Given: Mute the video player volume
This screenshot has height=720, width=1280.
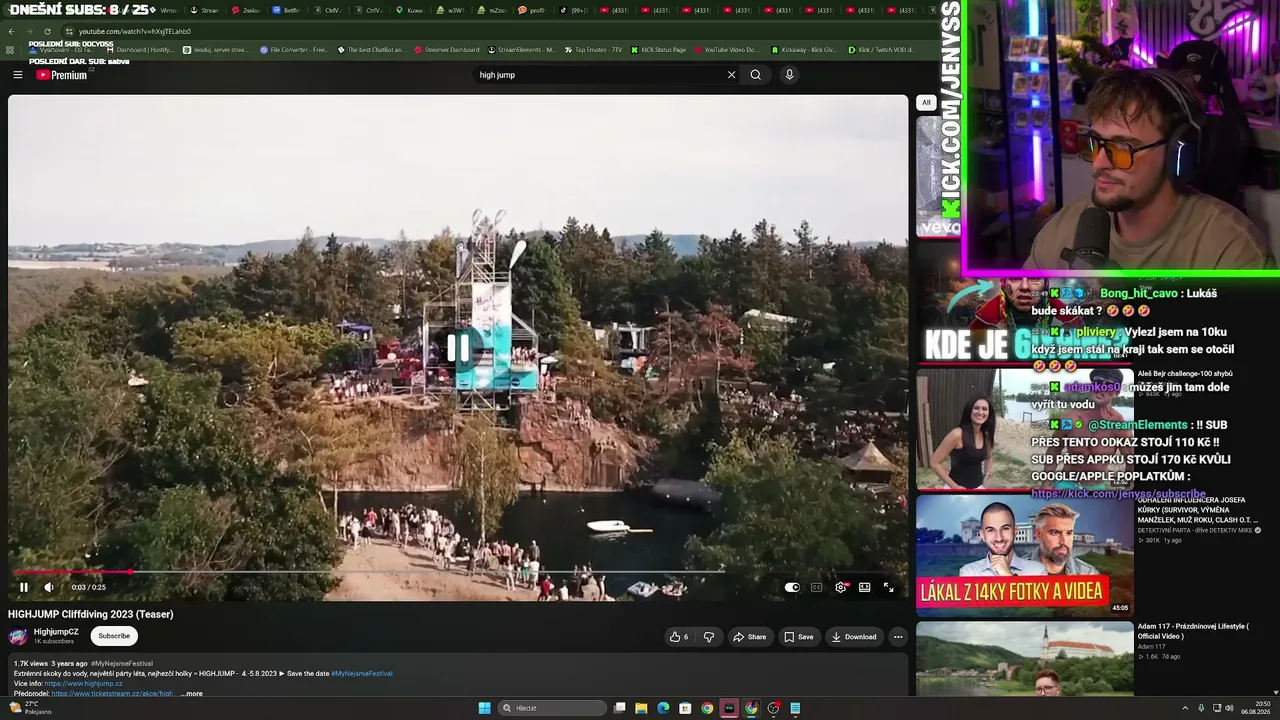Looking at the screenshot, I should (x=48, y=587).
